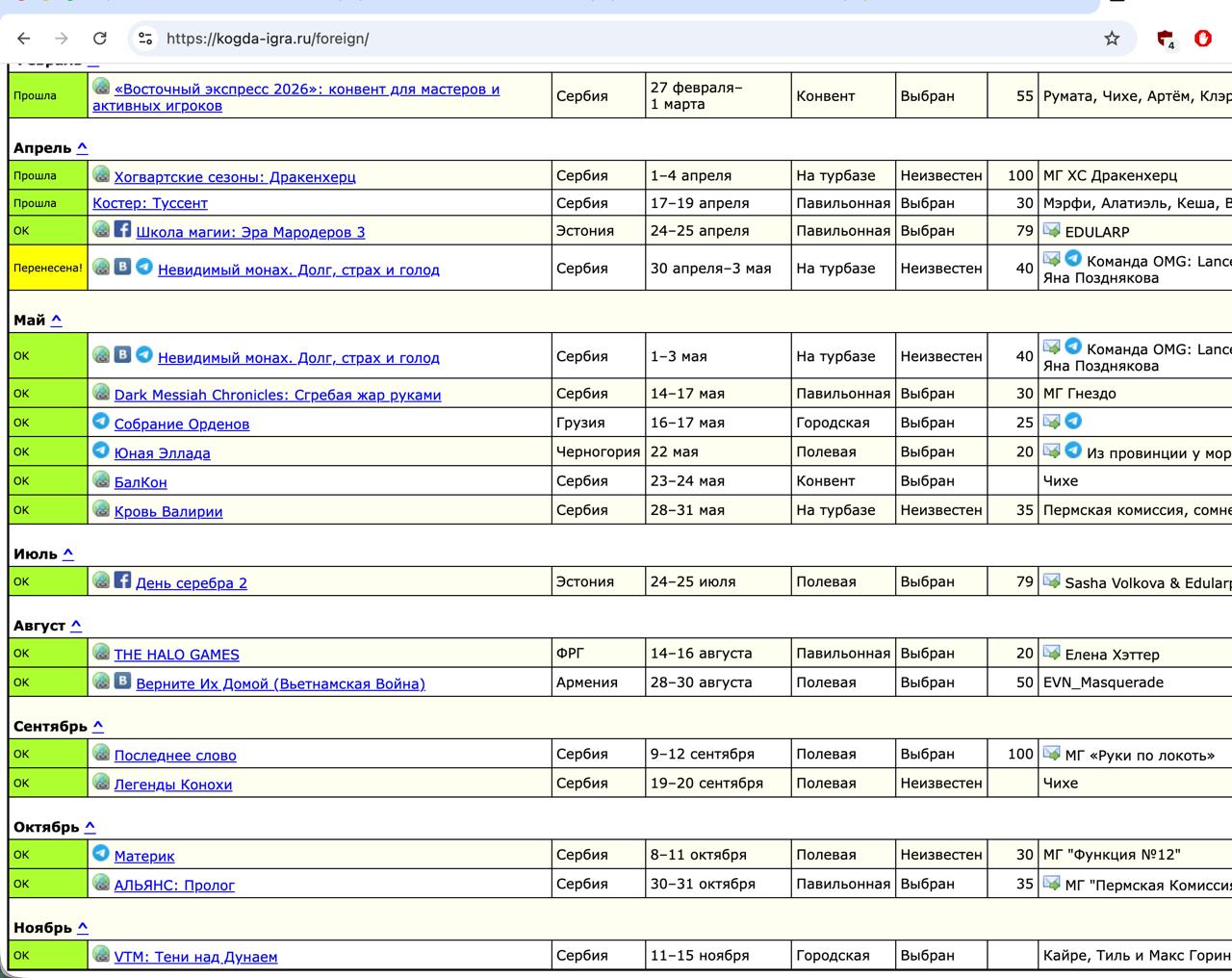
Task: Click the caret link next to Май
Action: pos(56,320)
